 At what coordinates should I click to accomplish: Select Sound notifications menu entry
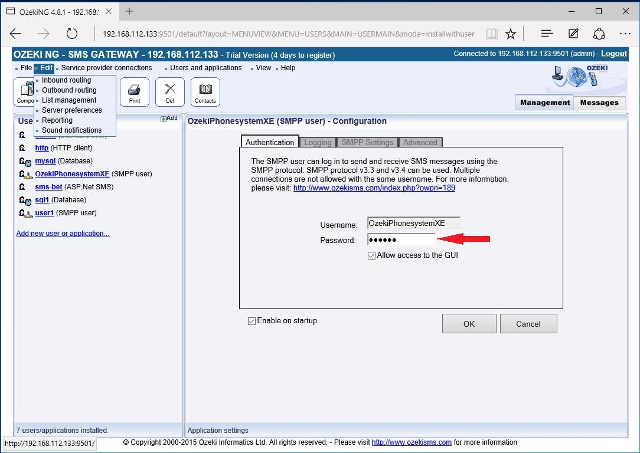[x=71, y=130]
